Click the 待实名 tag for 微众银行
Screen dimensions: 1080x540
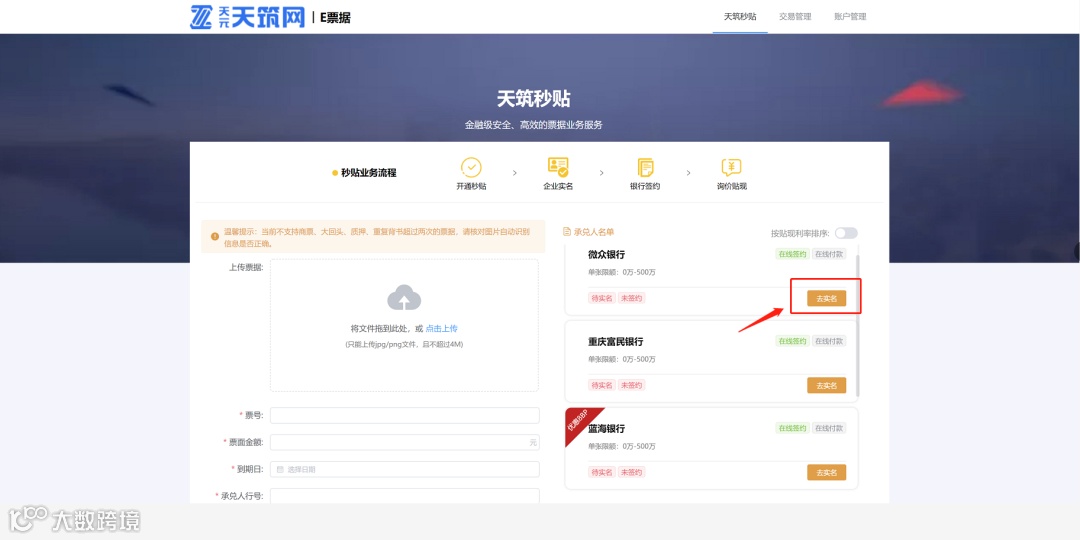[601, 298]
